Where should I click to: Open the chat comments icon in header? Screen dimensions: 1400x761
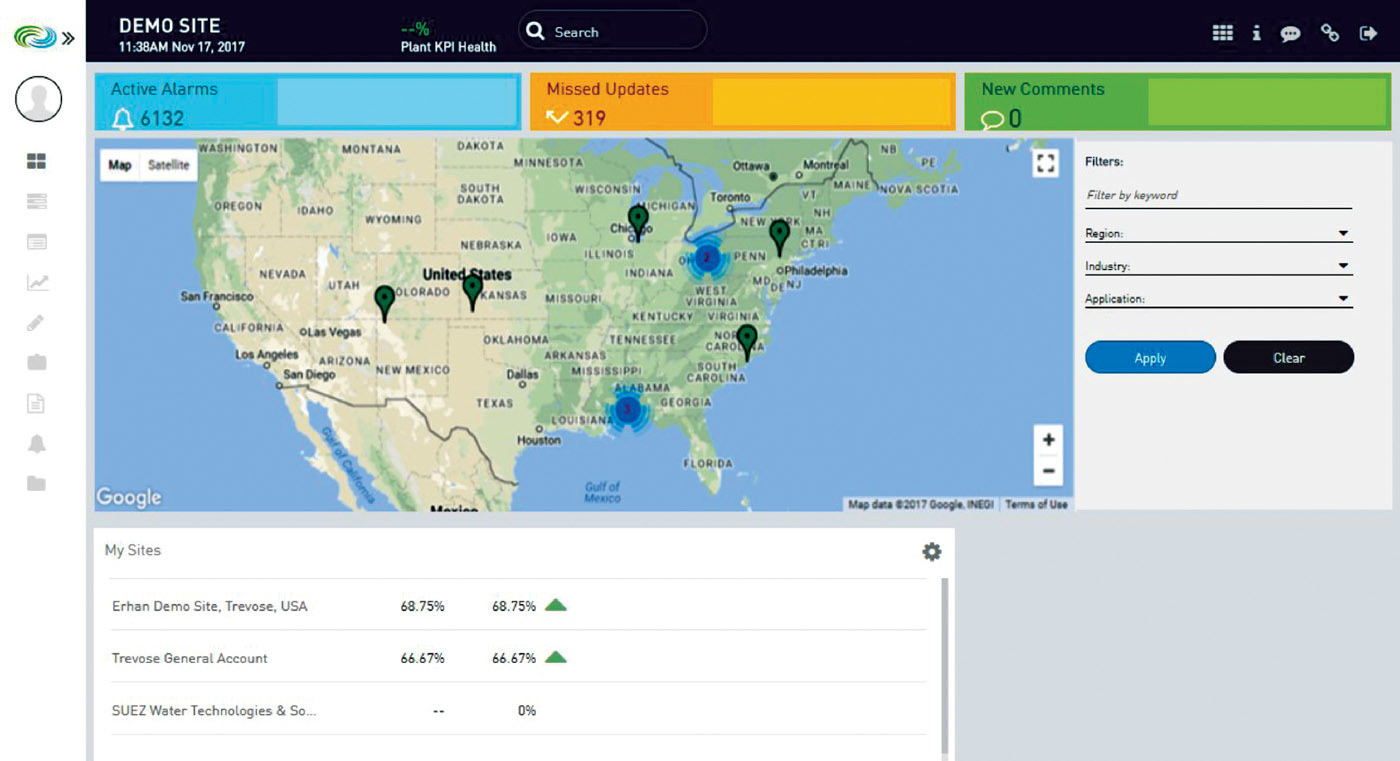pyautogui.click(x=1291, y=33)
